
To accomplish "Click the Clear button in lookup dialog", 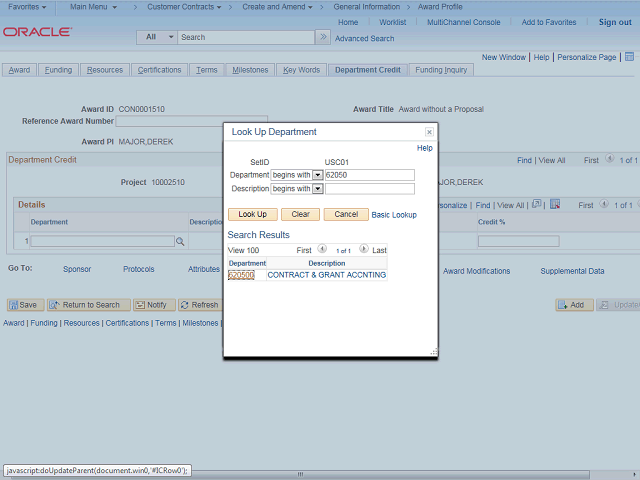I will [300, 214].
